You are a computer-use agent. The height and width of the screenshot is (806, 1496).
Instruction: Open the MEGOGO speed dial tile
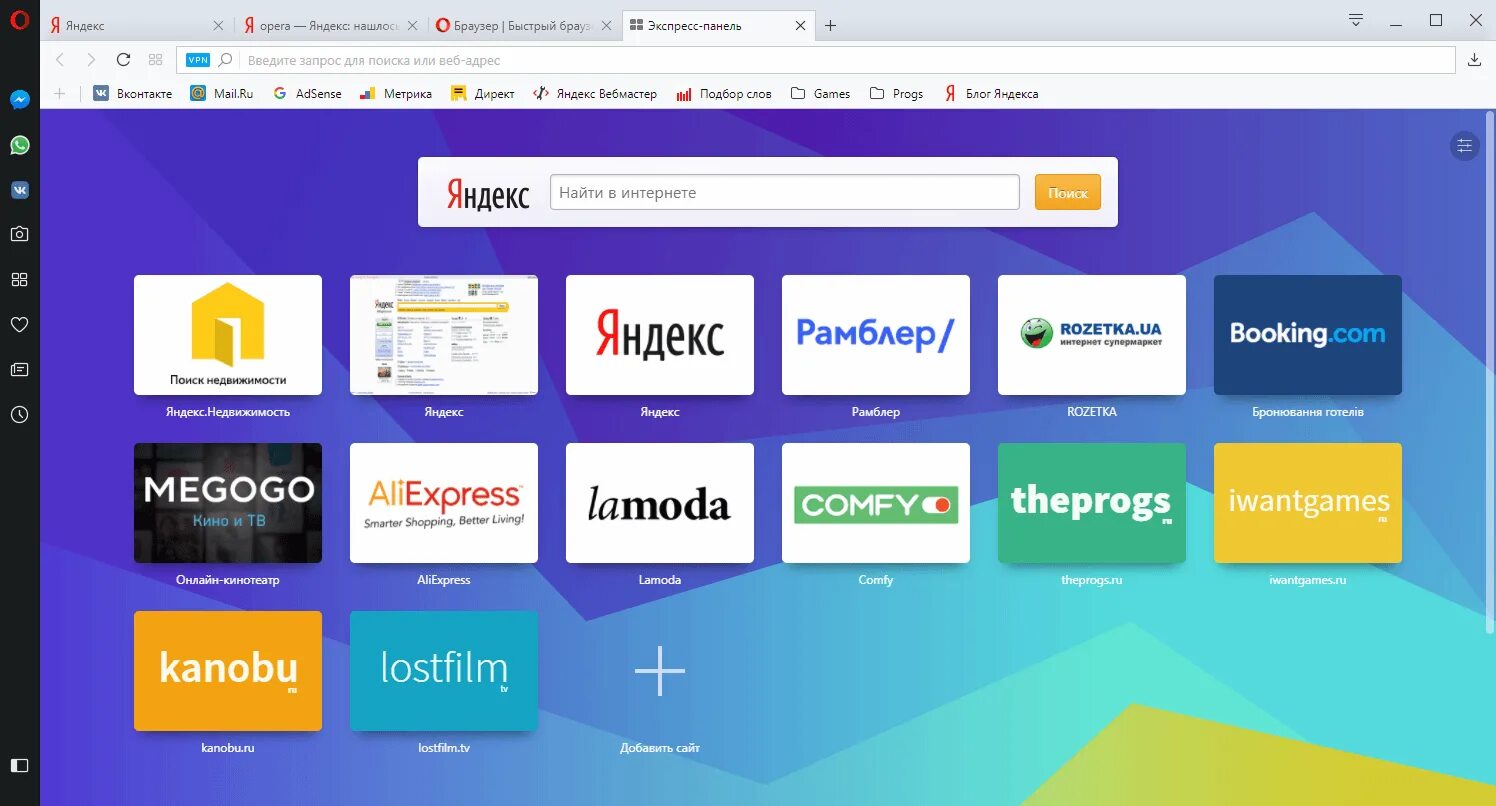228,503
